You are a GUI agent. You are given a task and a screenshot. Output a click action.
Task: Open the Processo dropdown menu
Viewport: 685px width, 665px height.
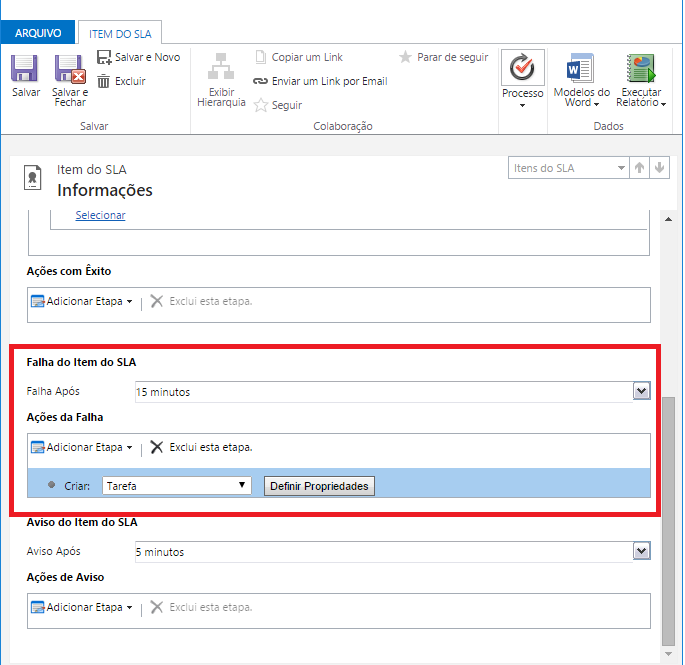pyautogui.click(x=522, y=80)
